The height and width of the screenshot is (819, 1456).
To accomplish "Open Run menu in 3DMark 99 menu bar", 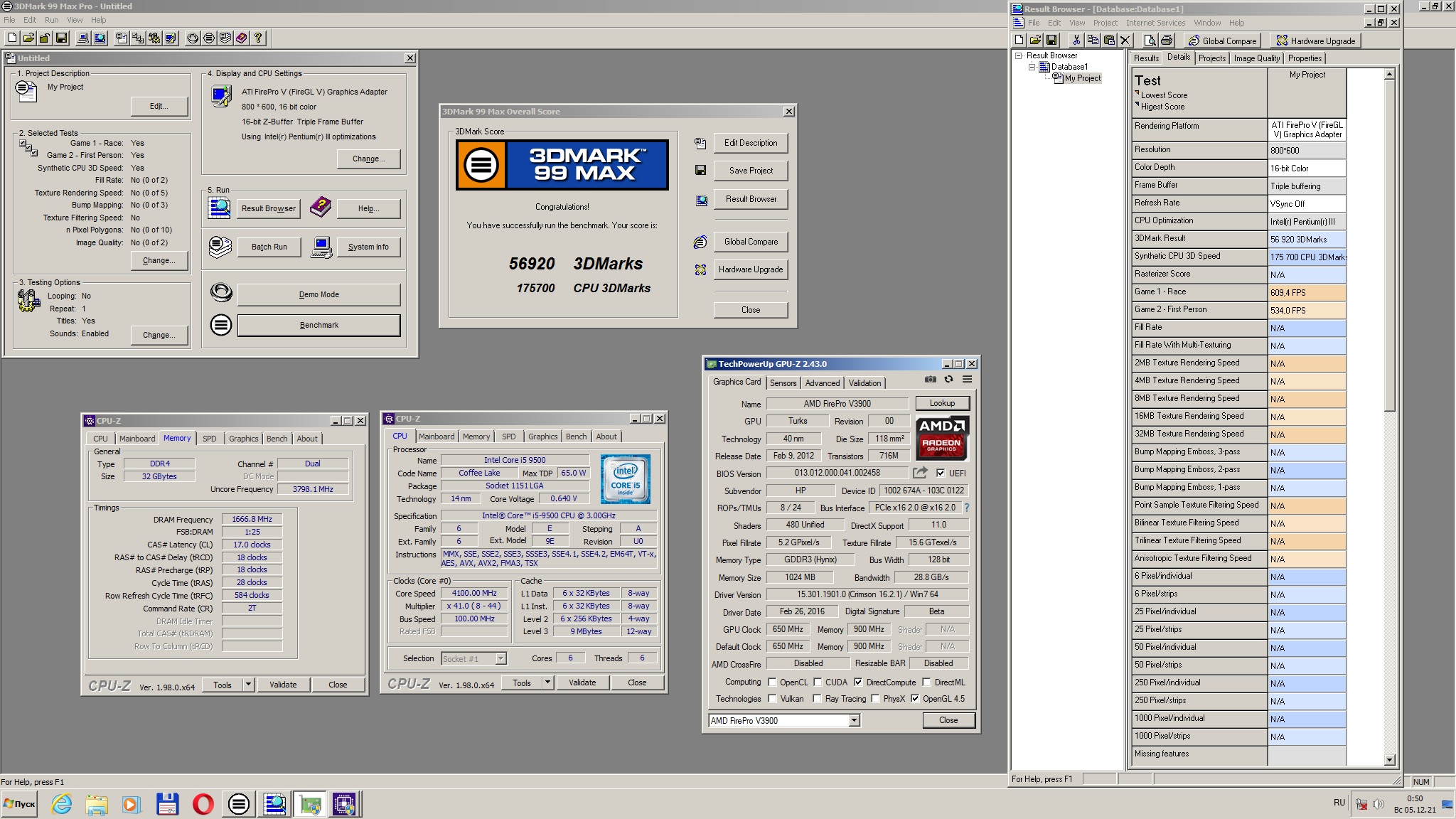I will (x=52, y=20).
